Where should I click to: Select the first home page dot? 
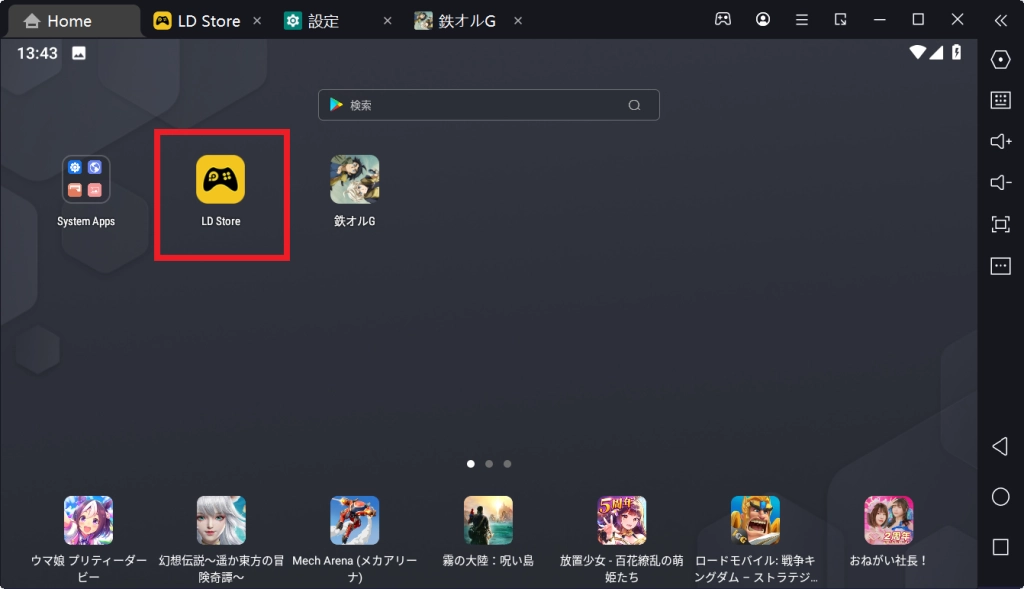471,464
